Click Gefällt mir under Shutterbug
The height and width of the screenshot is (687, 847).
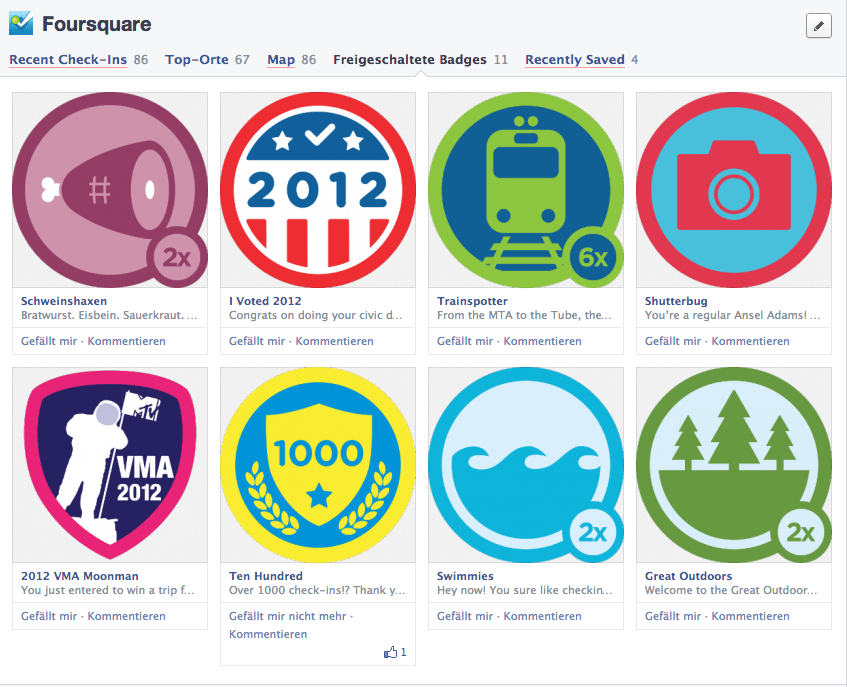click(x=673, y=341)
